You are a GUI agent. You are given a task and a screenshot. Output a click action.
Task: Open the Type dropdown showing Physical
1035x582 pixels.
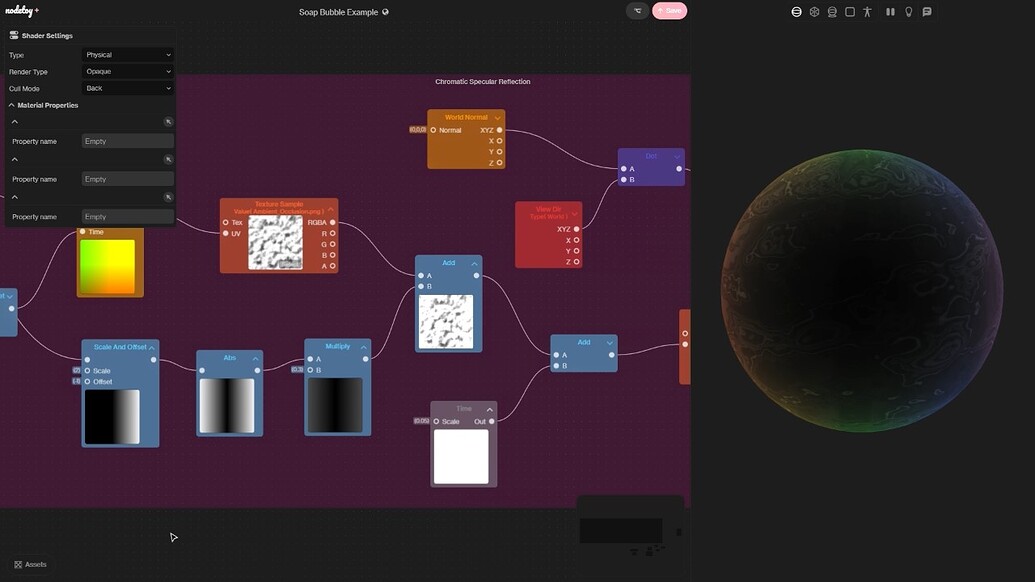coord(128,54)
